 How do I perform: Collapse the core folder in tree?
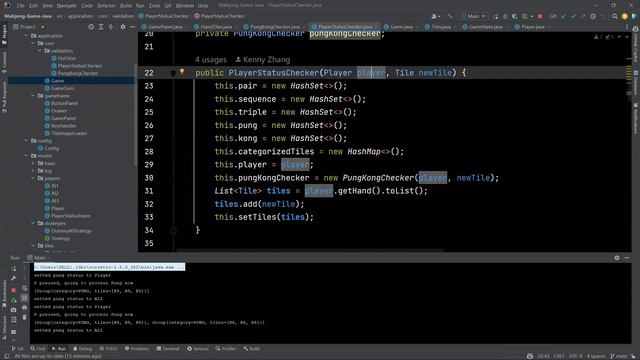(x=33, y=43)
